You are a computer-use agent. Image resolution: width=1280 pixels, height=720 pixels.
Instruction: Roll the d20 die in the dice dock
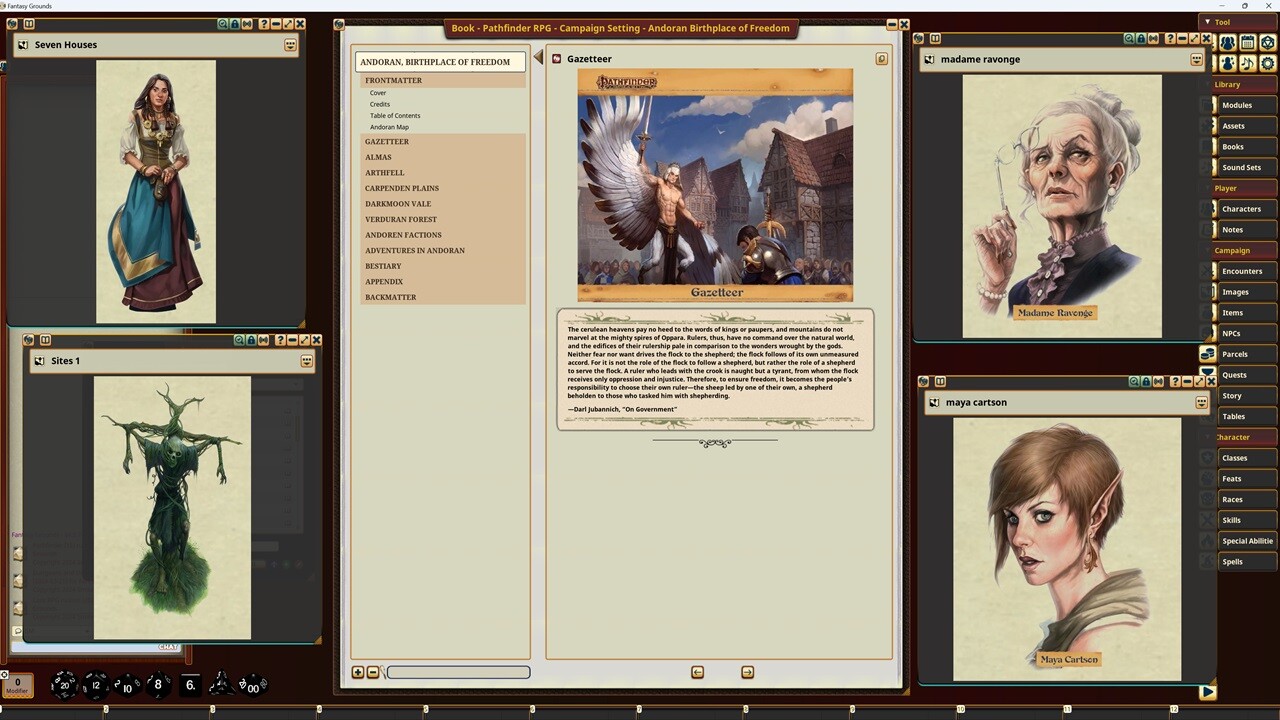tap(63, 684)
